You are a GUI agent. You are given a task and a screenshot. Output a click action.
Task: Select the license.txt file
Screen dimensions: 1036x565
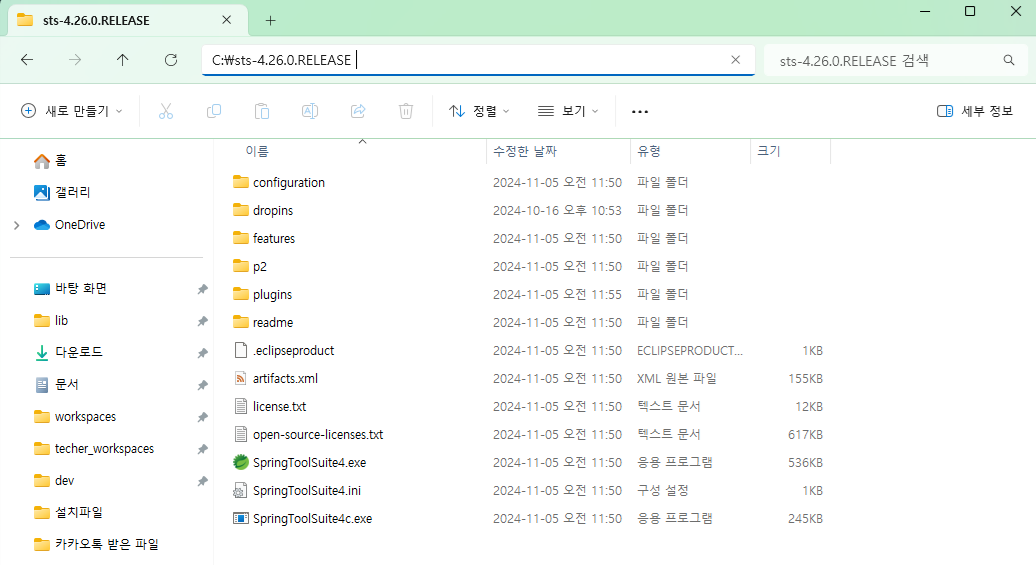(x=270, y=406)
